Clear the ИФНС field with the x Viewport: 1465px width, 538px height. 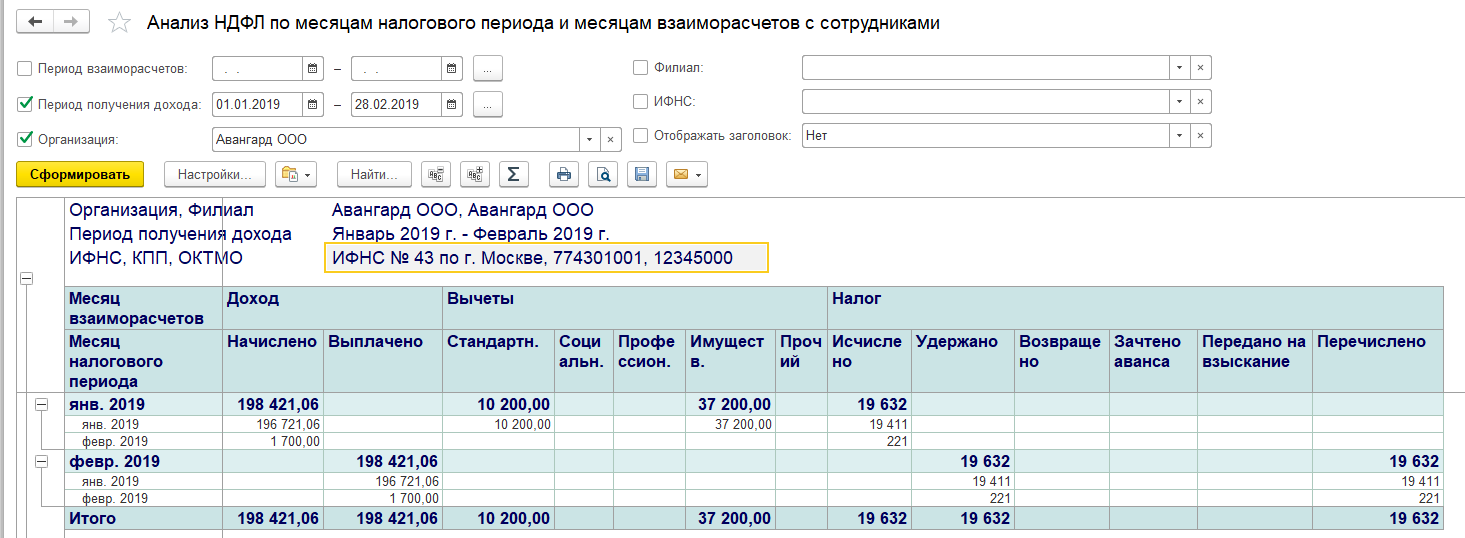point(1201,102)
